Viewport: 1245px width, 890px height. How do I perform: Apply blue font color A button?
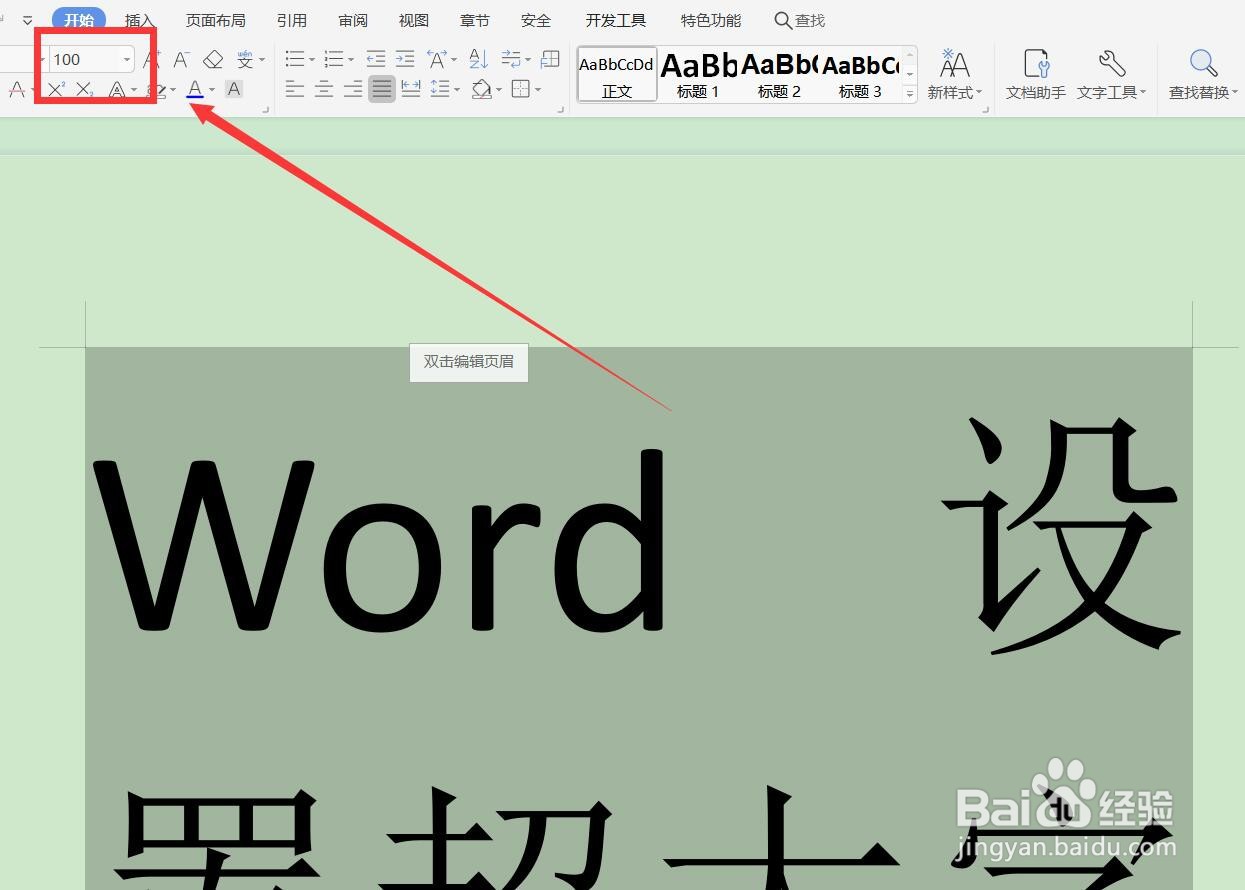[x=195, y=90]
